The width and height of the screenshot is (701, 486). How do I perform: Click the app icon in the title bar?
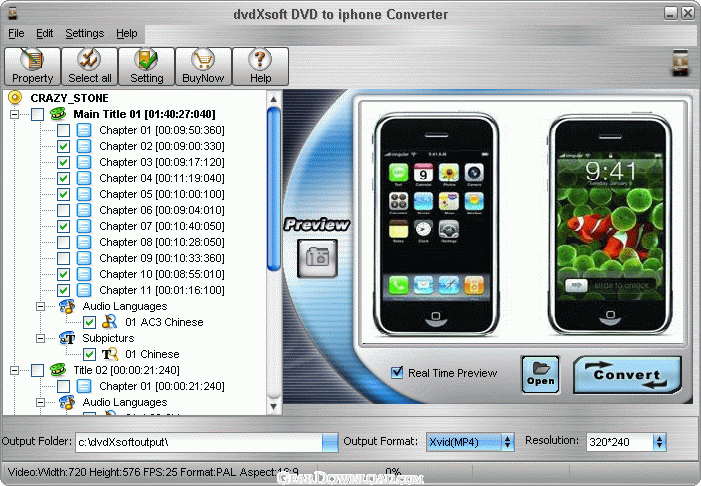(13, 14)
